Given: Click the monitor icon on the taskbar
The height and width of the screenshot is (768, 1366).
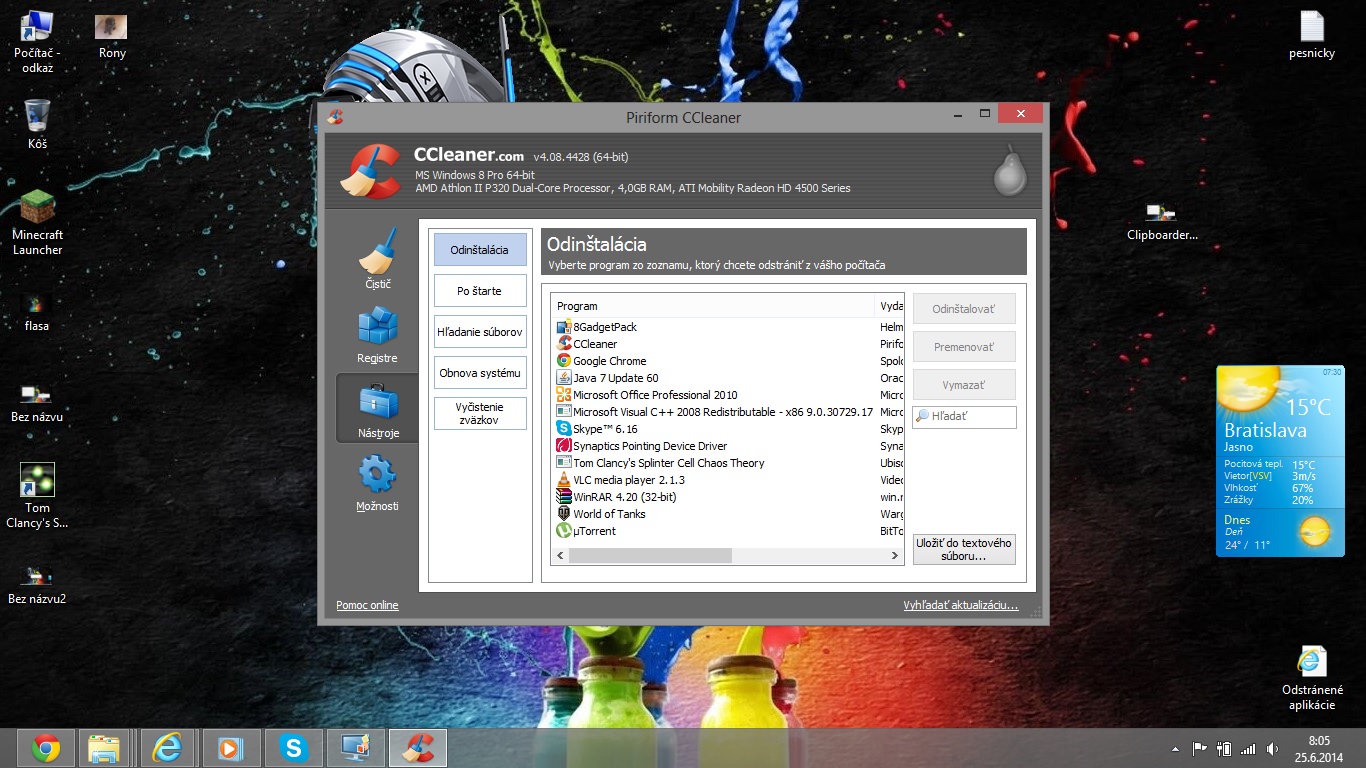Looking at the screenshot, I should coord(355,748).
